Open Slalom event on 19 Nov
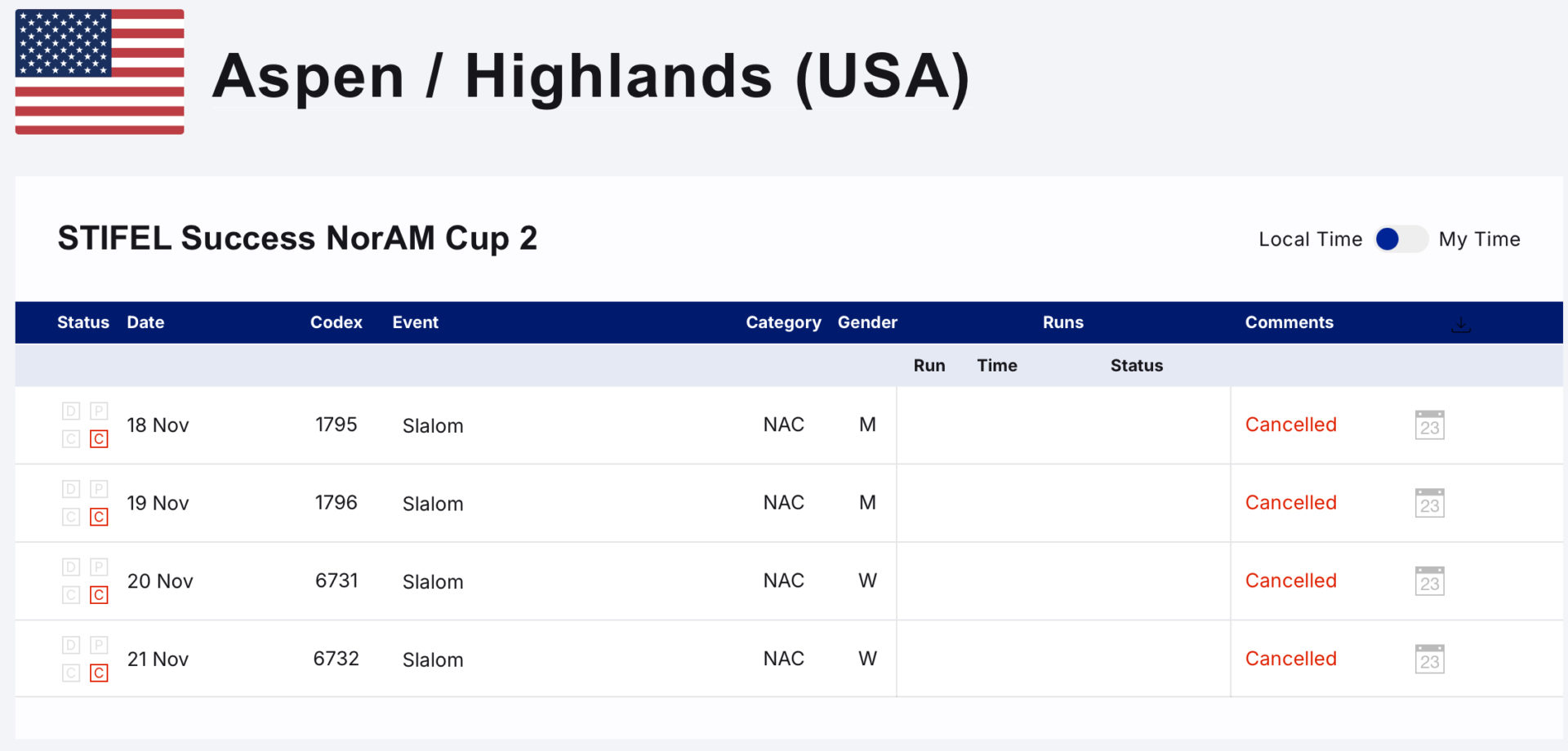This screenshot has height=751, width=1568. [x=433, y=504]
